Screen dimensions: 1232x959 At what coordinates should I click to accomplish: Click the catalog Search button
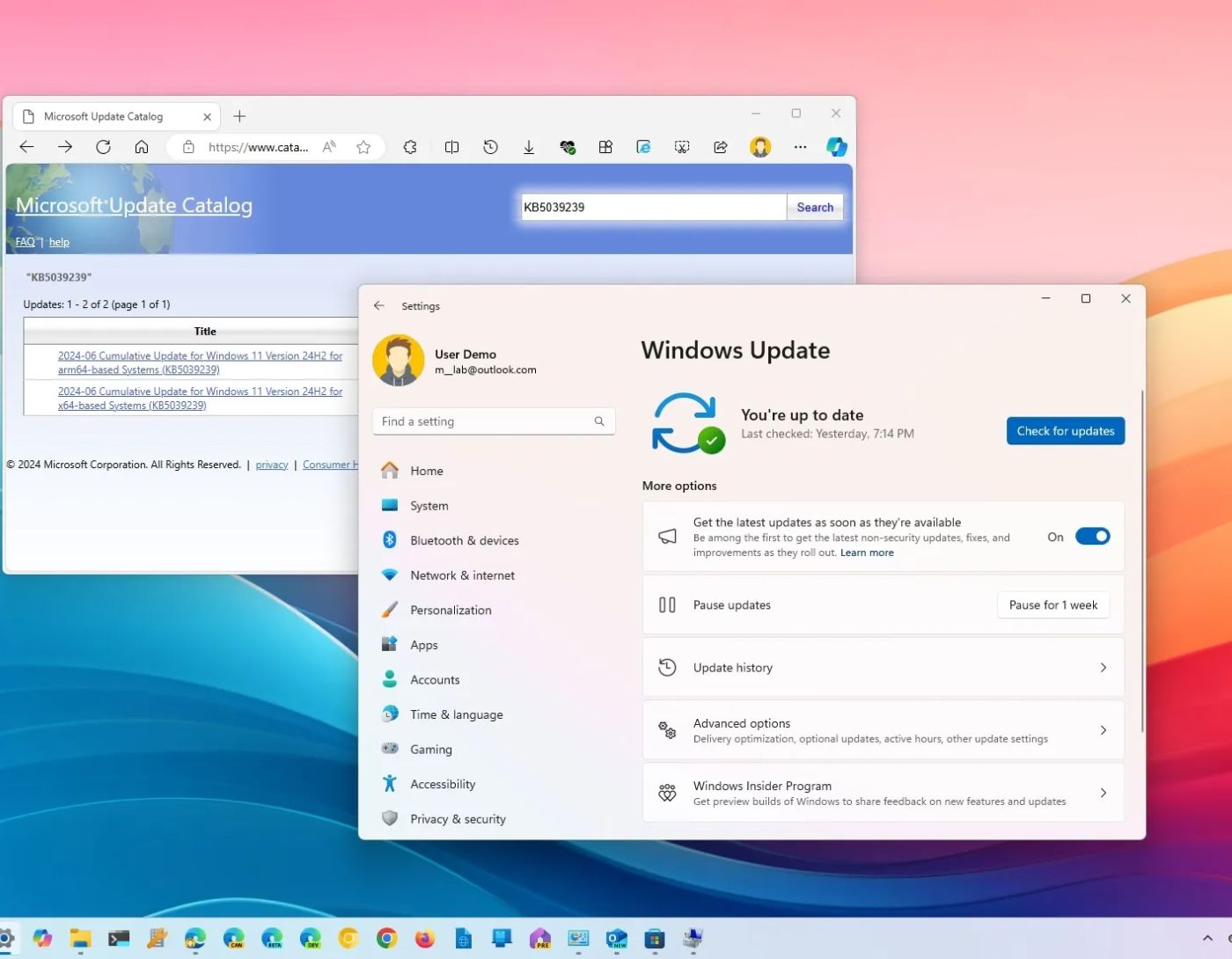[815, 208]
